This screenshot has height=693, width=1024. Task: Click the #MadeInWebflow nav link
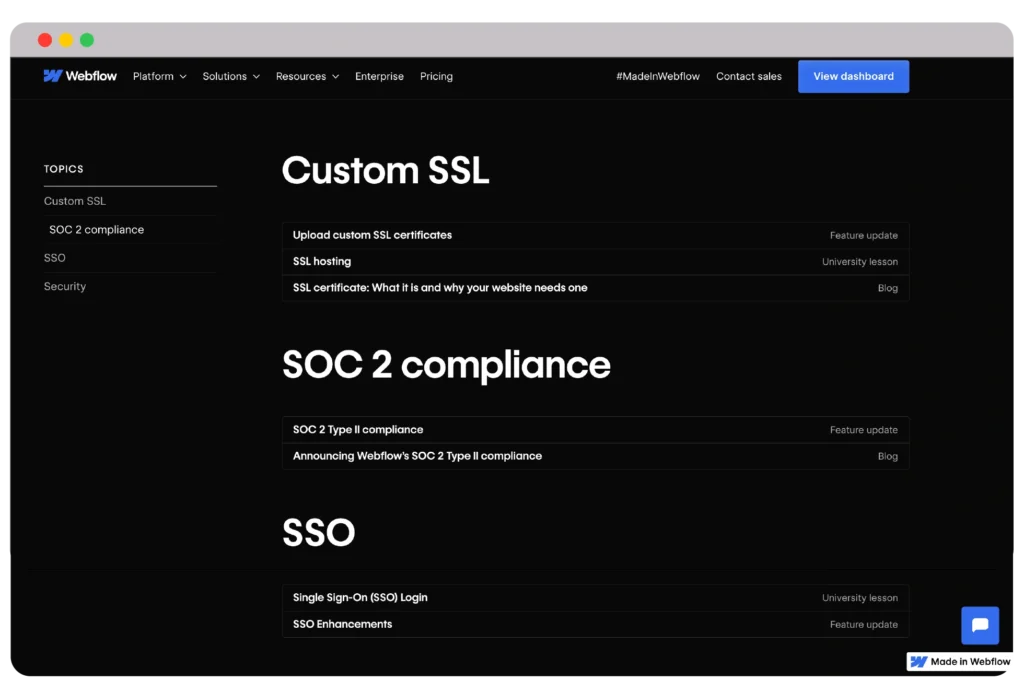click(657, 76)
